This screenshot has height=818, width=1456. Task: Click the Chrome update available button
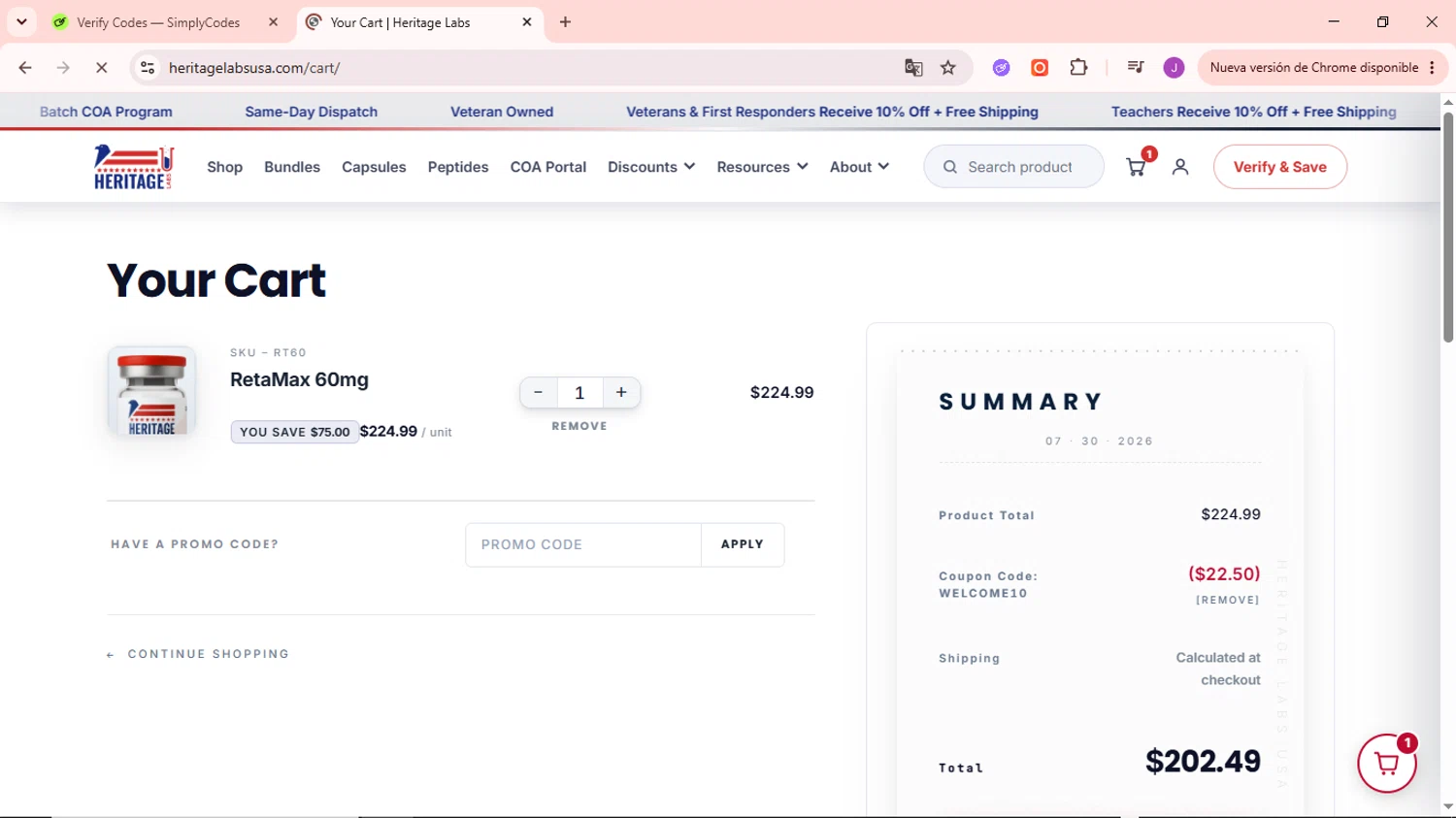pyautogui.click(x=1313, y=68)
